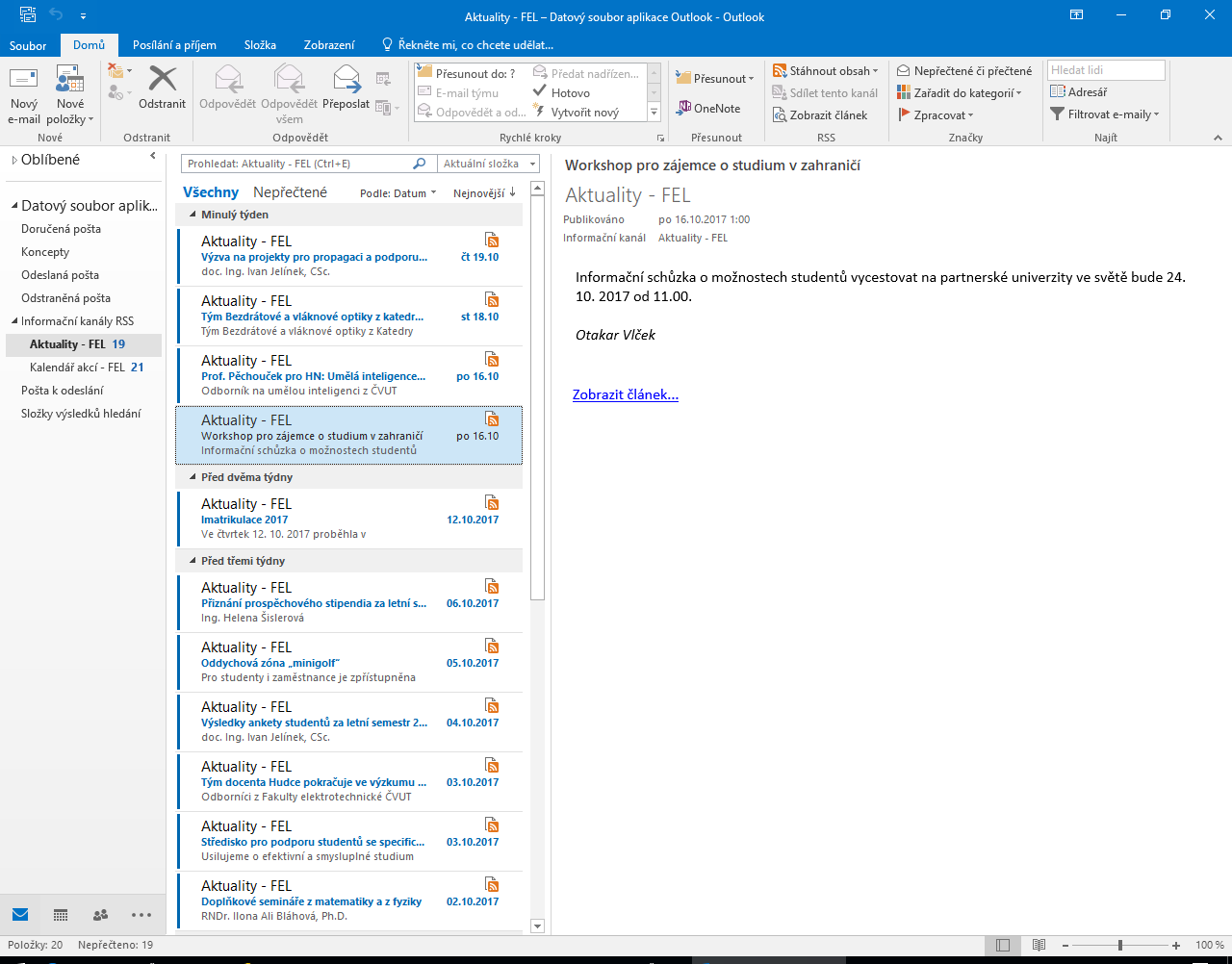Switch to Calendar view in bottom navigation

coord(61,915)
